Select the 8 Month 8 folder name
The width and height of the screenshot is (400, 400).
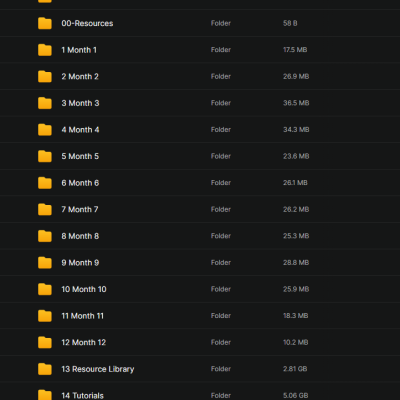80,236
